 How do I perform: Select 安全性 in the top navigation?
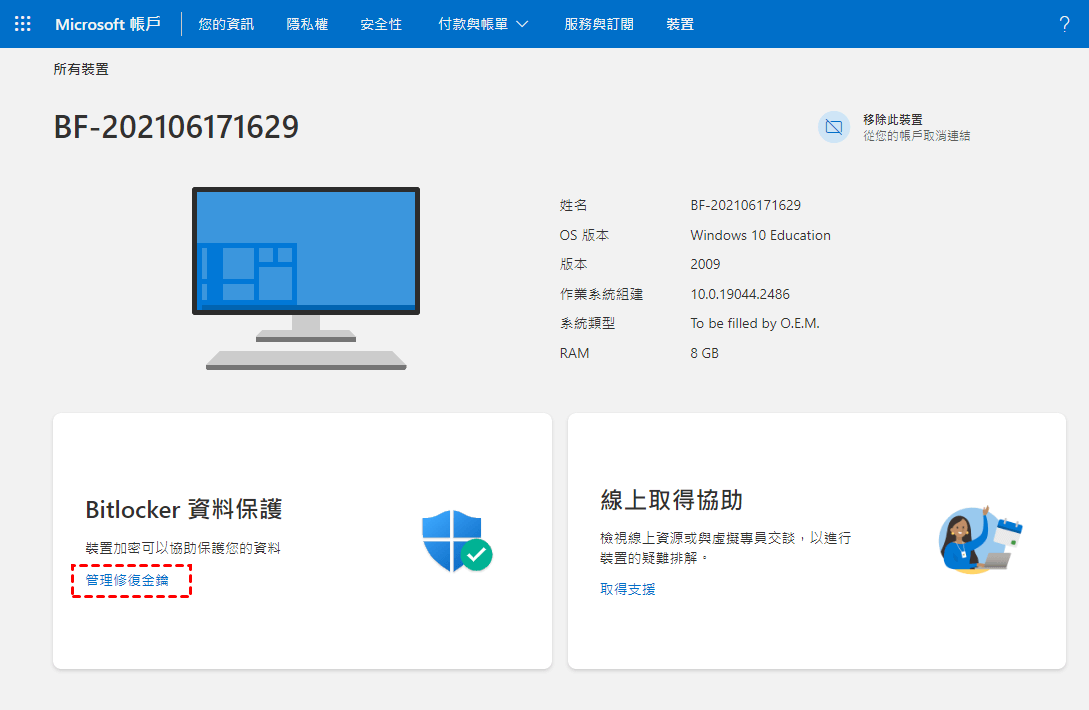click(381, 24)
